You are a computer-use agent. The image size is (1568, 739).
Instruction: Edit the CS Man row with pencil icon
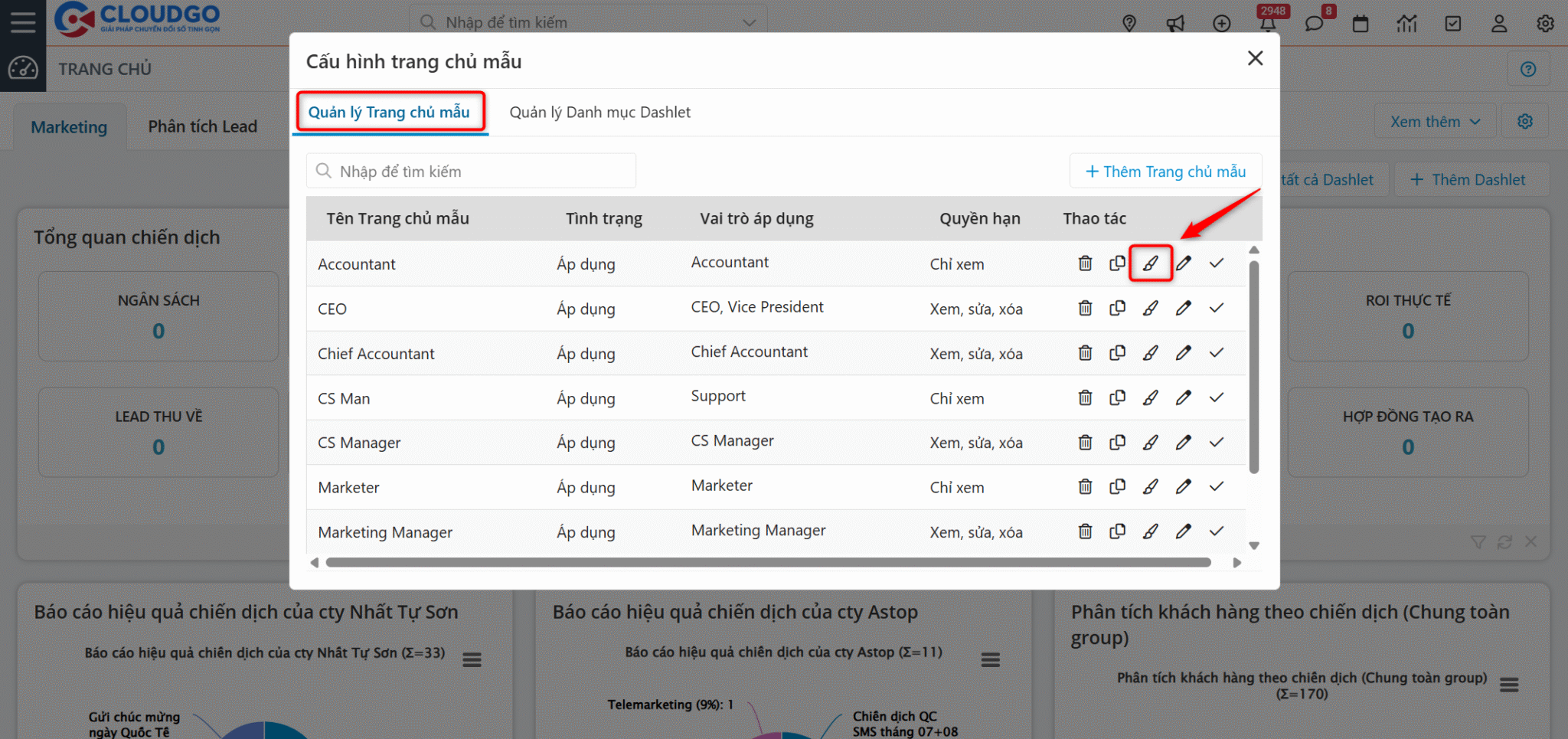pyautogui.click(x=1184, y=397)
